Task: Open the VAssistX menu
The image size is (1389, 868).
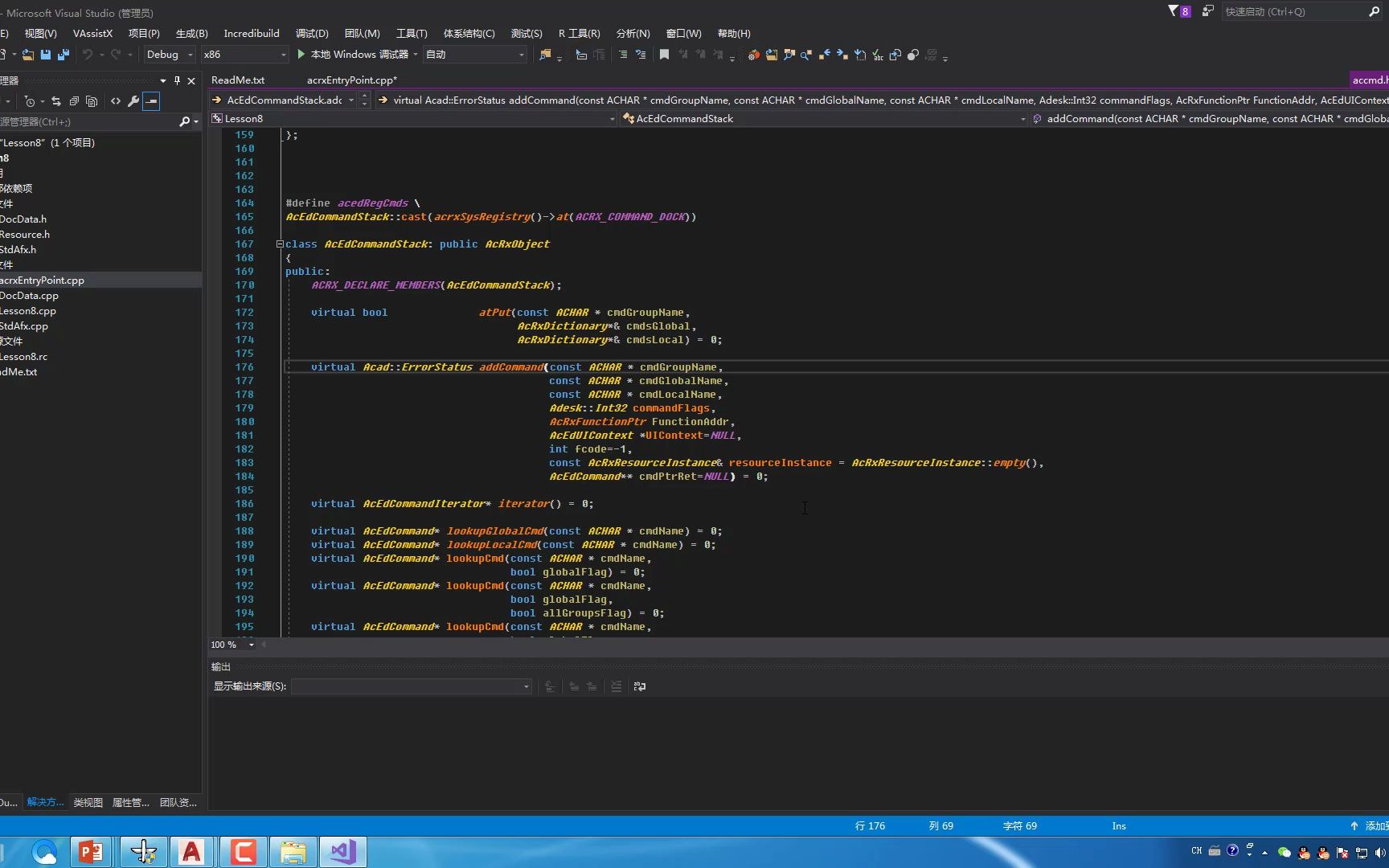Action: (x=92, y=33)
